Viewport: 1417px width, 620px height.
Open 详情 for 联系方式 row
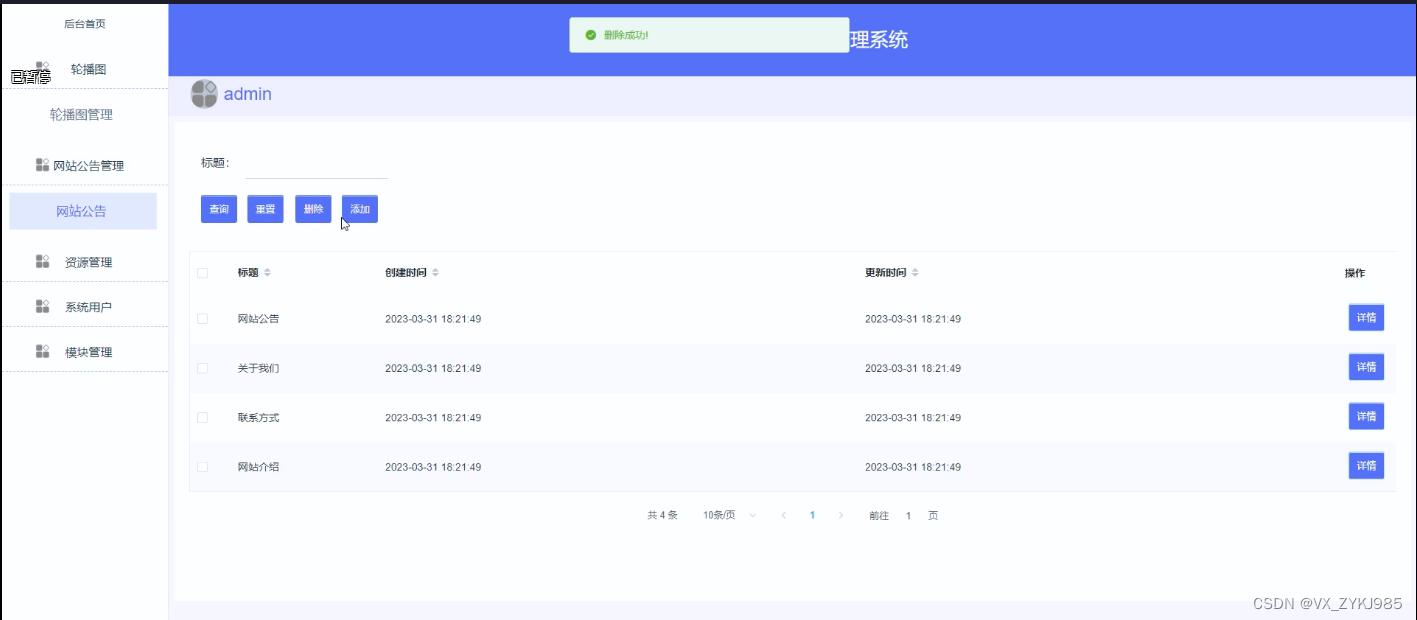click(1366, 416)
